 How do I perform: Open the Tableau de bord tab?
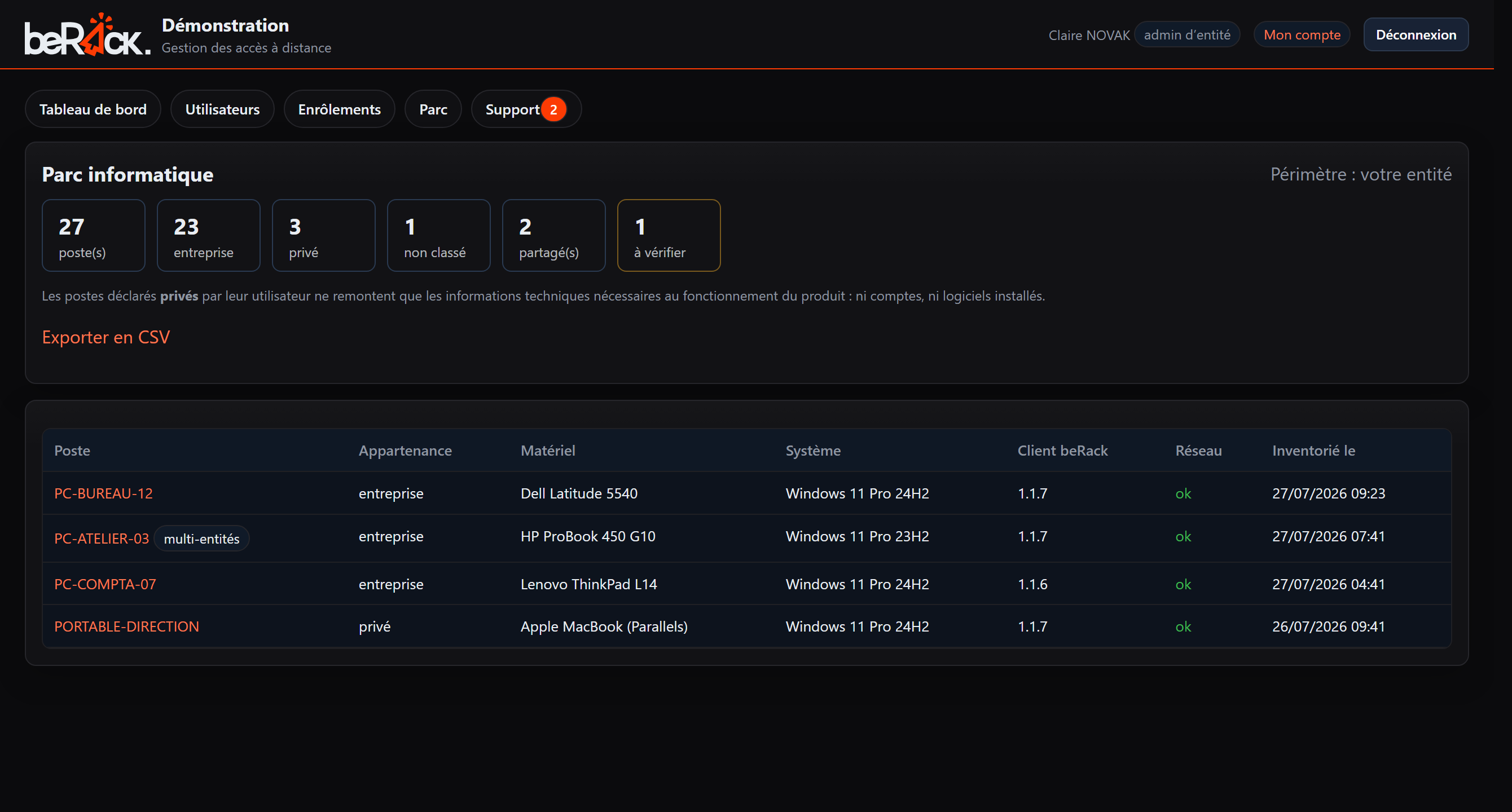pos(93,109)
